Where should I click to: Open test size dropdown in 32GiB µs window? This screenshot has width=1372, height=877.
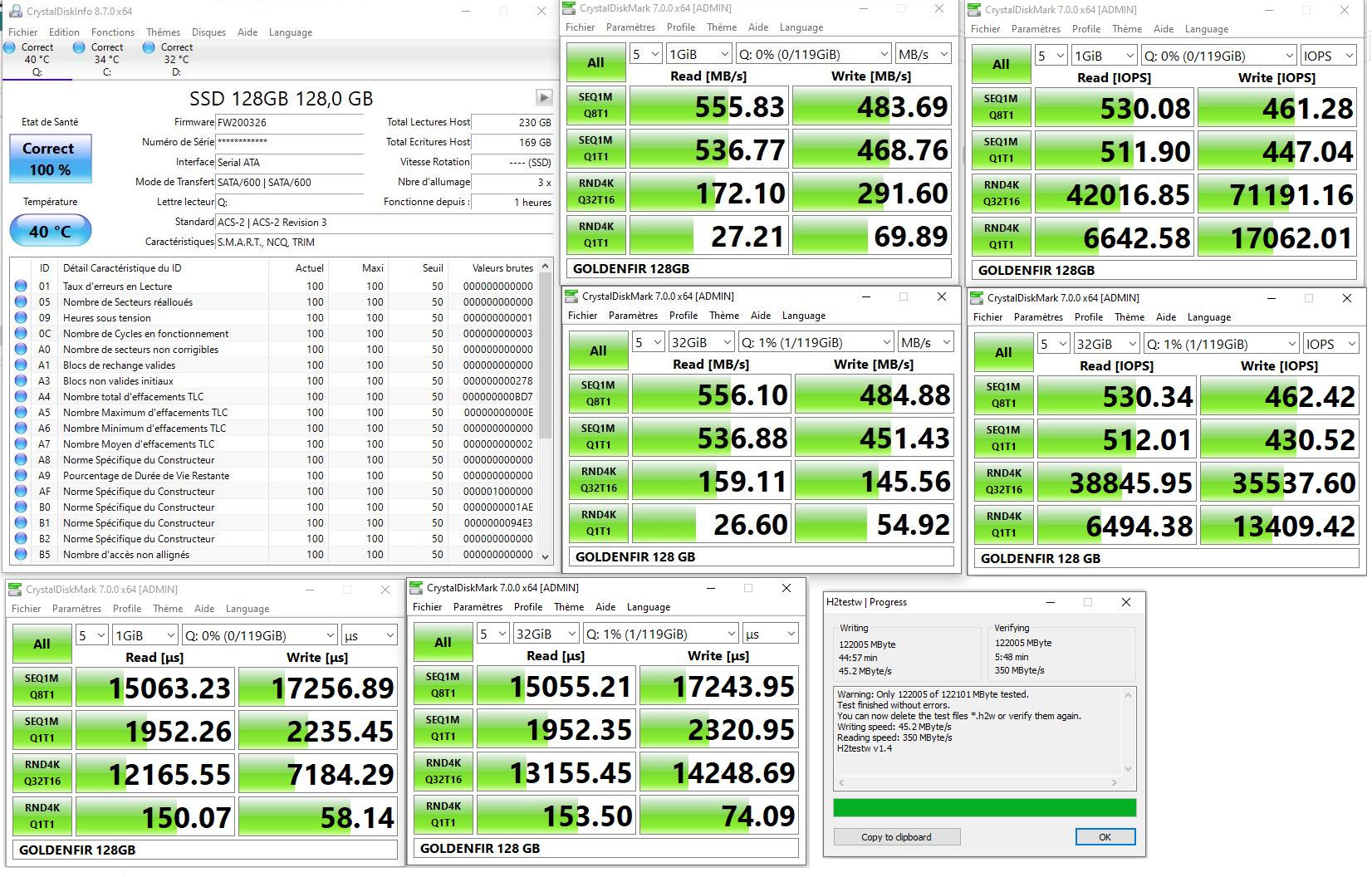pyautogui.click(x=545, y=634)
